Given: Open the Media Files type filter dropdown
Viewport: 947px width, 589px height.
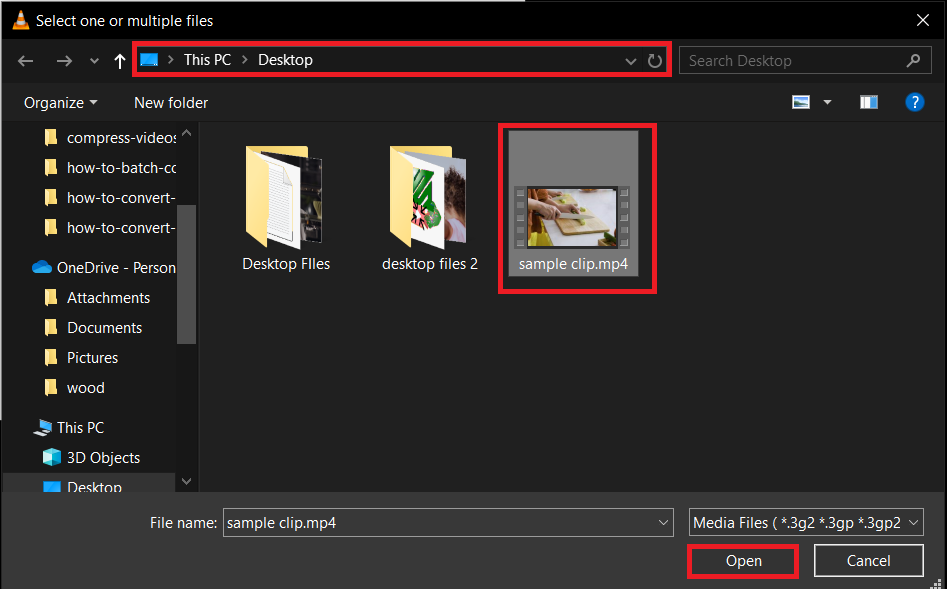Looking at the screenshot, I should tap(805, 522).
